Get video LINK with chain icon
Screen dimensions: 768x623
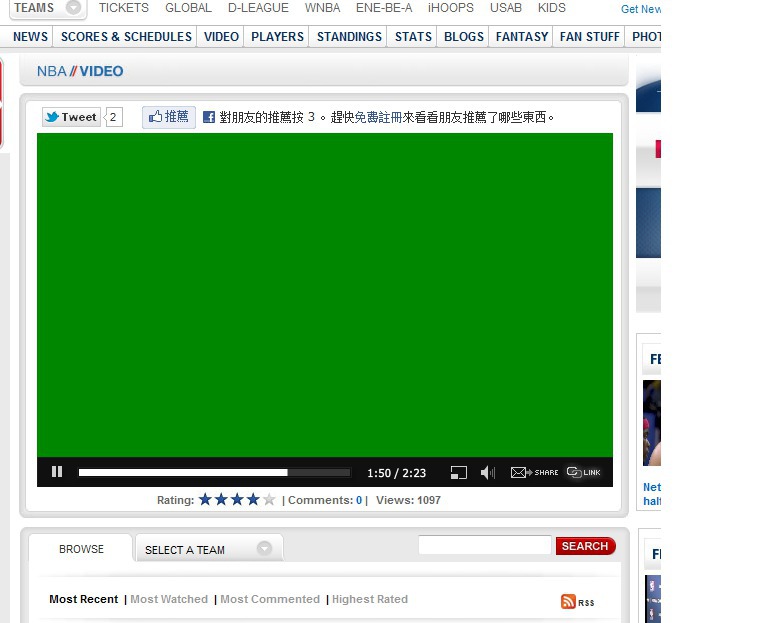click(x=583, y=472)
